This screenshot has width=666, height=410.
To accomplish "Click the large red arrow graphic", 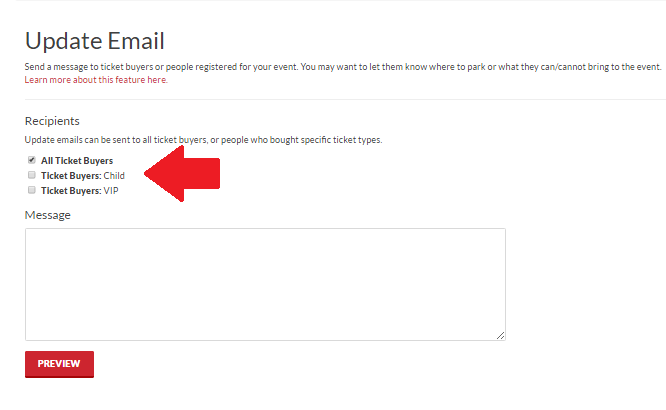I will pos(182,173).
